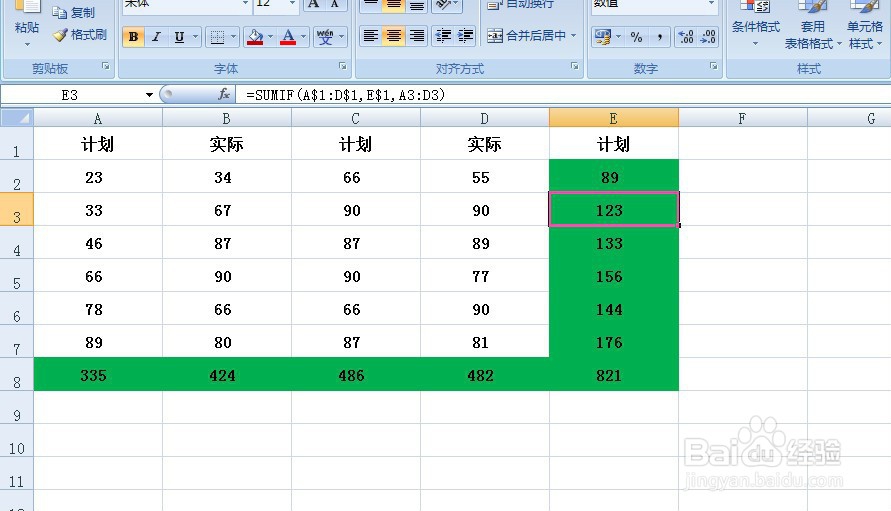Viewport: 891px width, 511px height.
Task: Open the fill color dropdown arrow
Action: point(270,37)
